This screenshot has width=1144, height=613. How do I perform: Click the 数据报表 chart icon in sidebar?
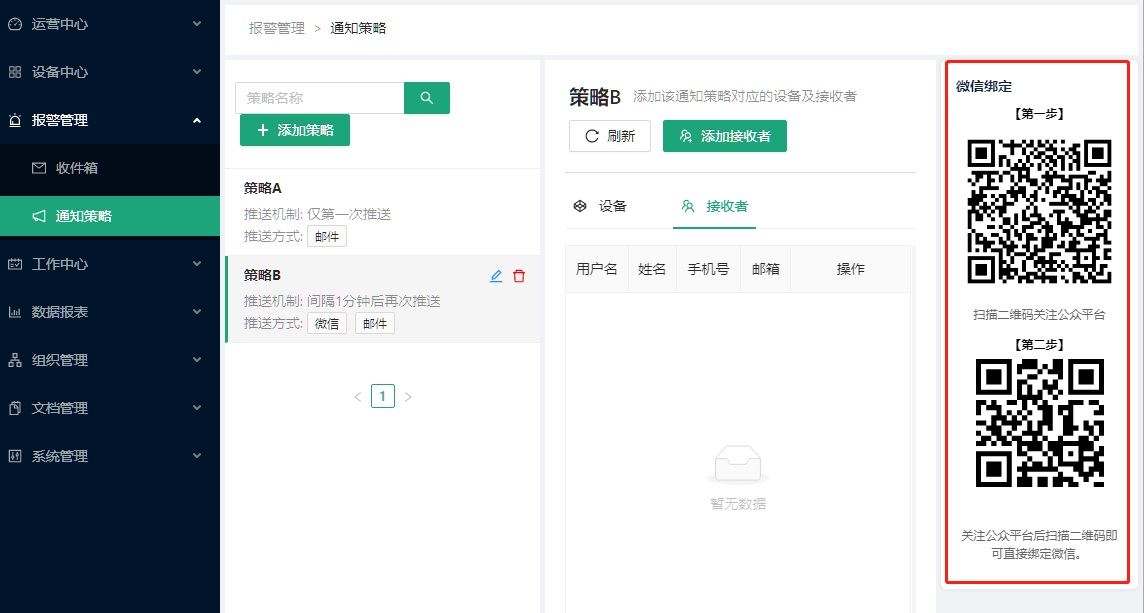pos(15,312)
